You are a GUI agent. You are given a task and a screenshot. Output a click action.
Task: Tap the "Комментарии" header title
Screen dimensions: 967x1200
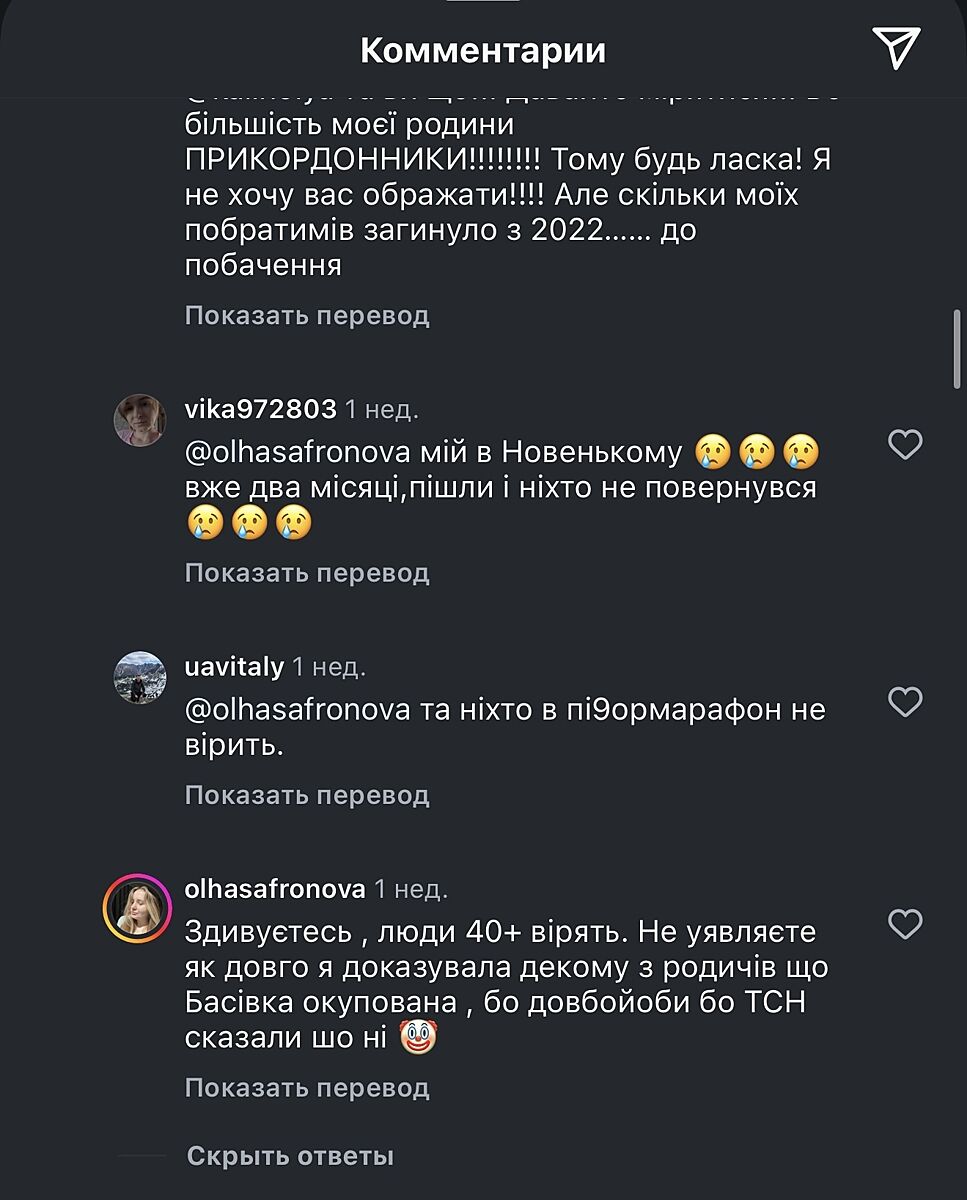point(483,50)
